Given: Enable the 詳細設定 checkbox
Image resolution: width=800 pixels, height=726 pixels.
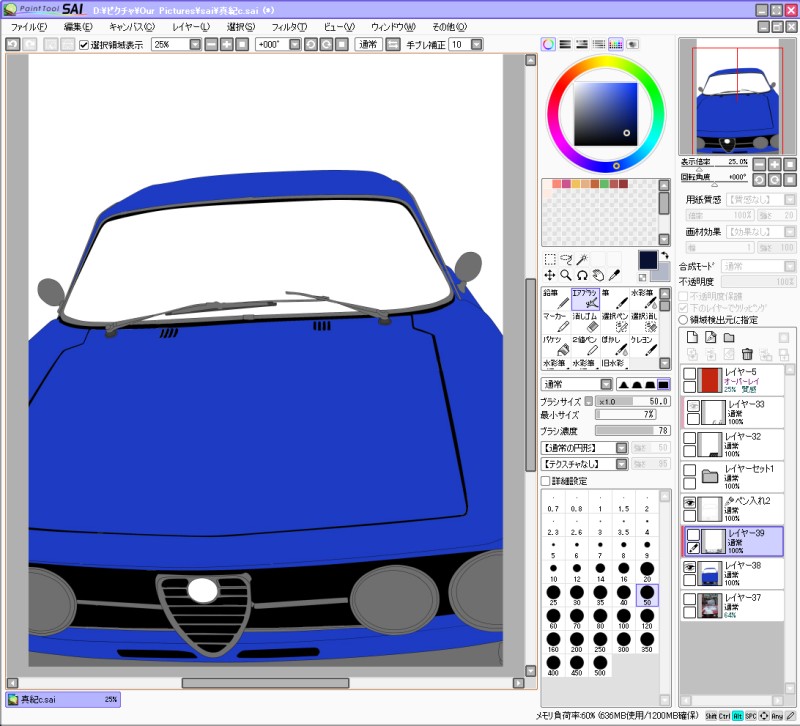Looking at the screenshot, I should click(546, 481).
